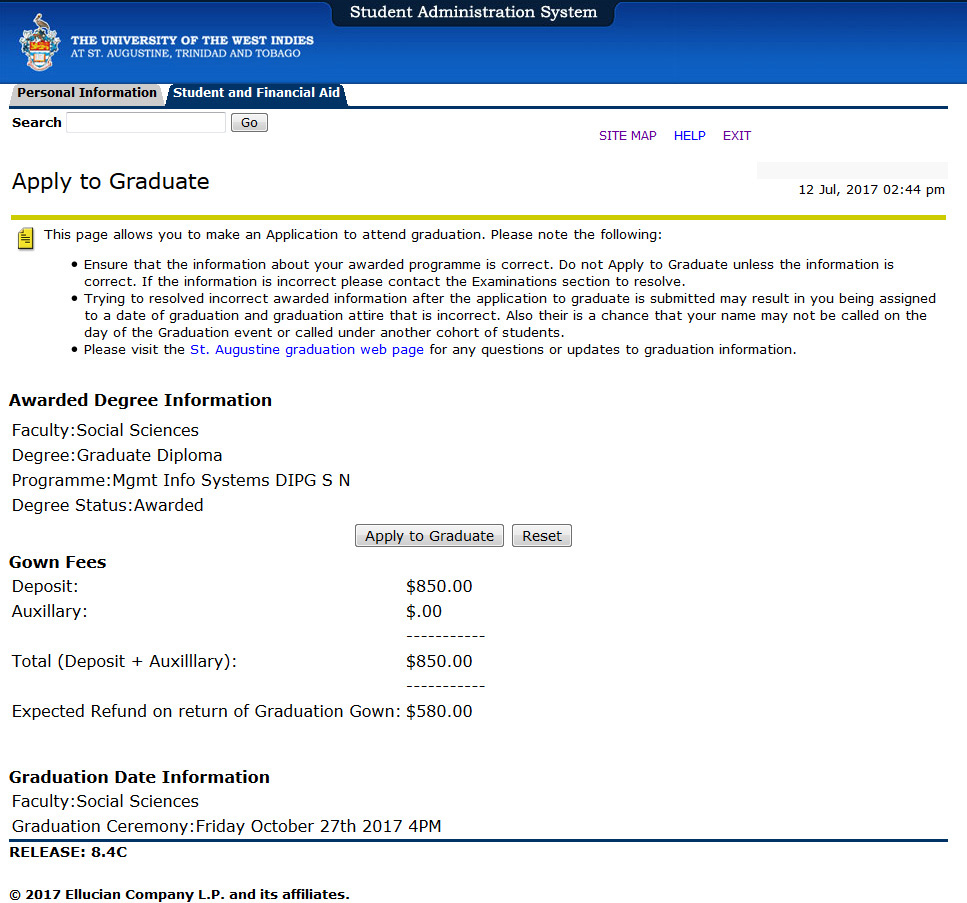Screen dimensions: 967x903
Task: Open the St. Augustine graduation web page link
Action: pyautogui.click(x=305, y=349)
